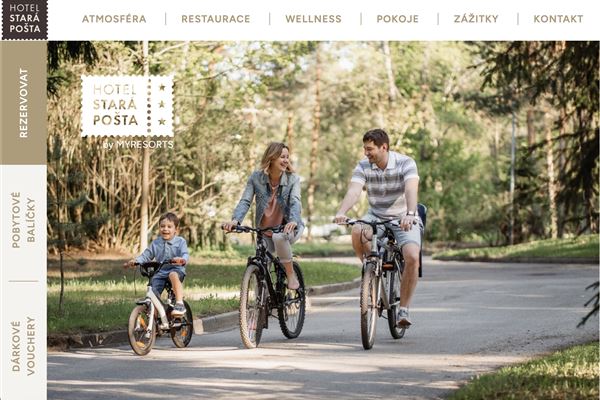Open the Restaurace menu item
Screen dimensions: 600x400
pyautogui.click(x=215, y=19)
